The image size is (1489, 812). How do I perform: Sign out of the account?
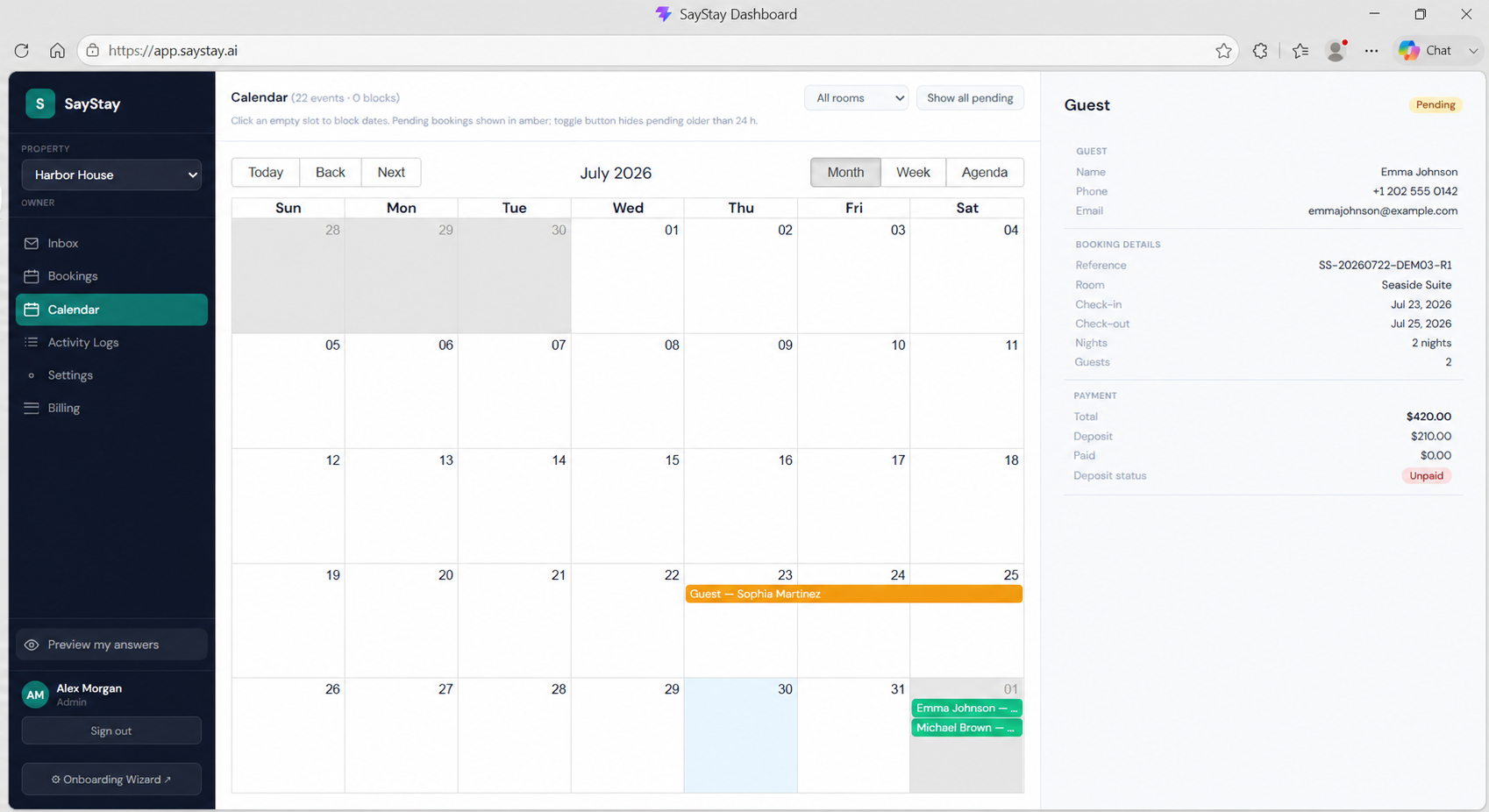111,730
